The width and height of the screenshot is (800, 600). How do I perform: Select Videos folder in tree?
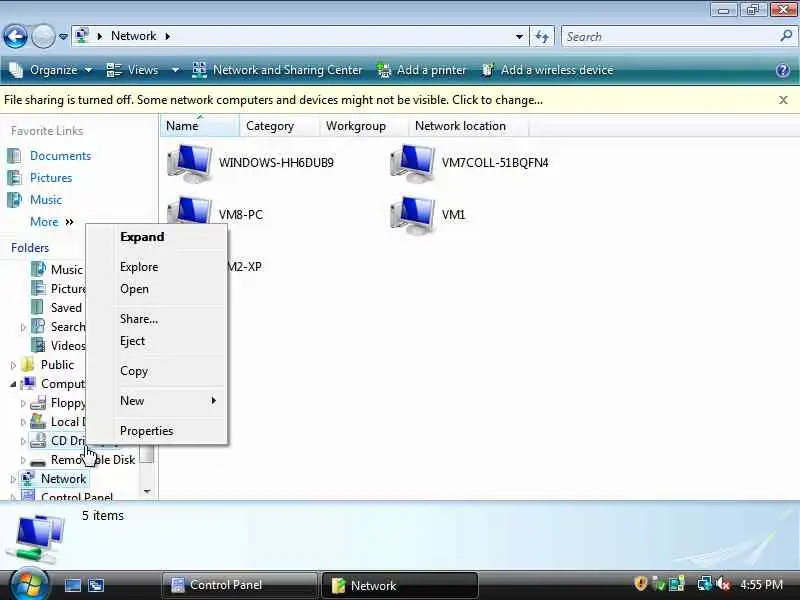[x=68, y=345]
